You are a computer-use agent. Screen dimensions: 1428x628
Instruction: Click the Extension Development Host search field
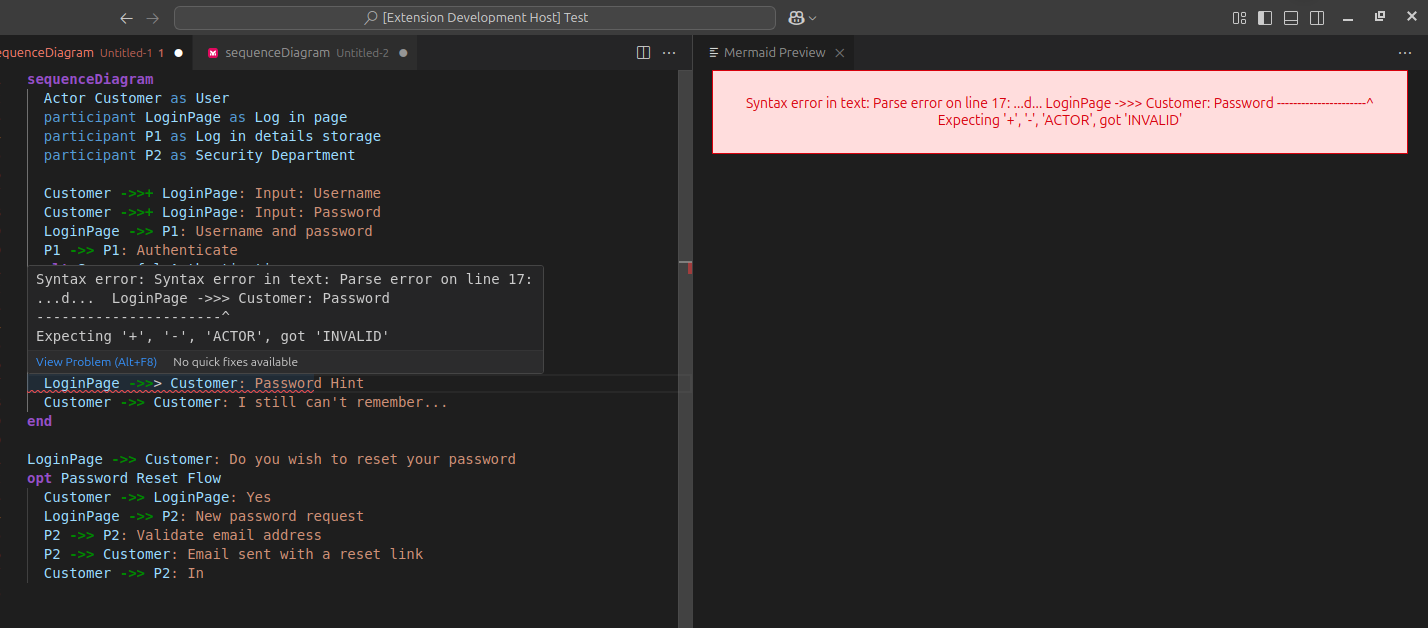pos(474,17)
